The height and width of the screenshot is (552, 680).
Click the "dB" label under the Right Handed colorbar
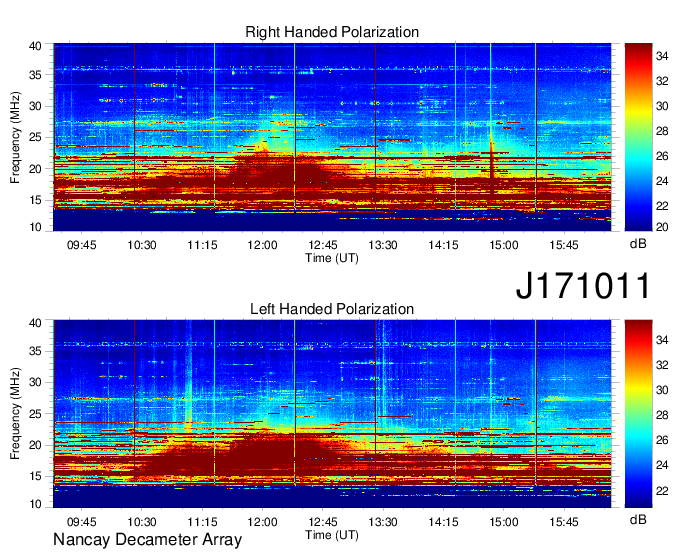[x=638, y=244]
